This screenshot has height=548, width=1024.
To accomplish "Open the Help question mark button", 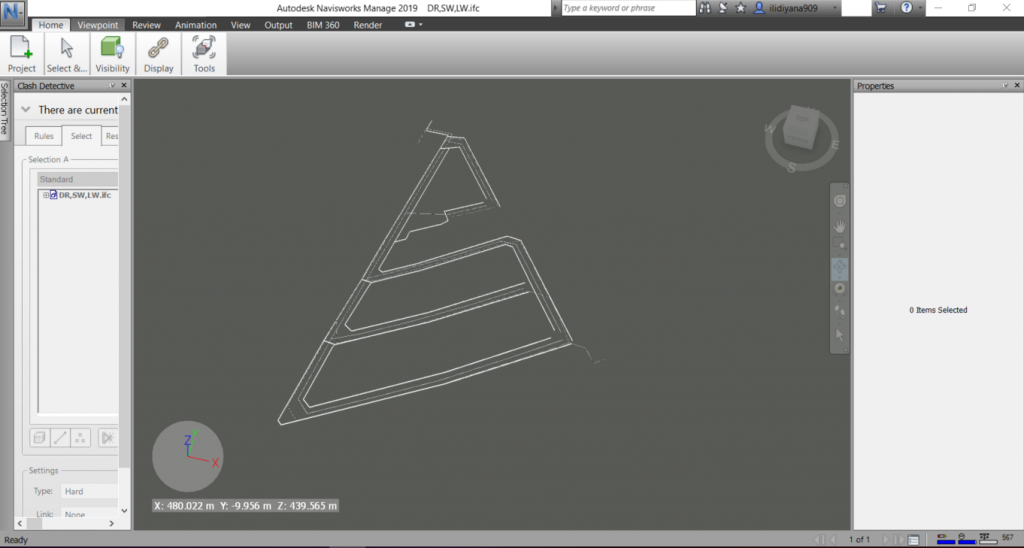I will click(906, 8).
